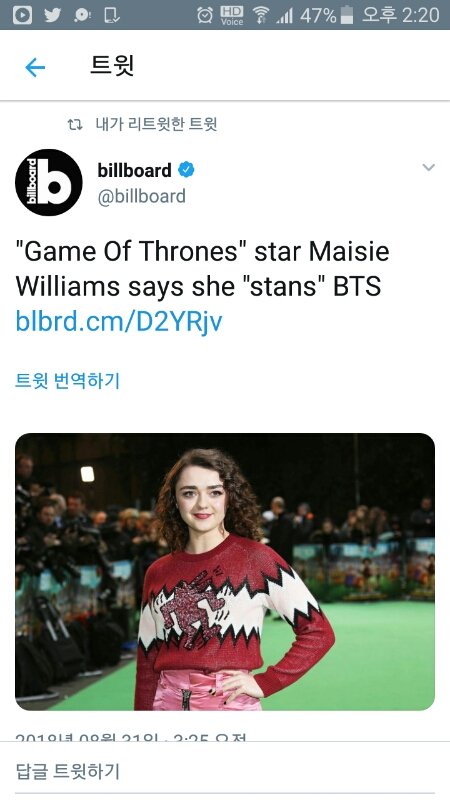Tap the battery indicator icon
450x800 pixels.
[347, 15]
